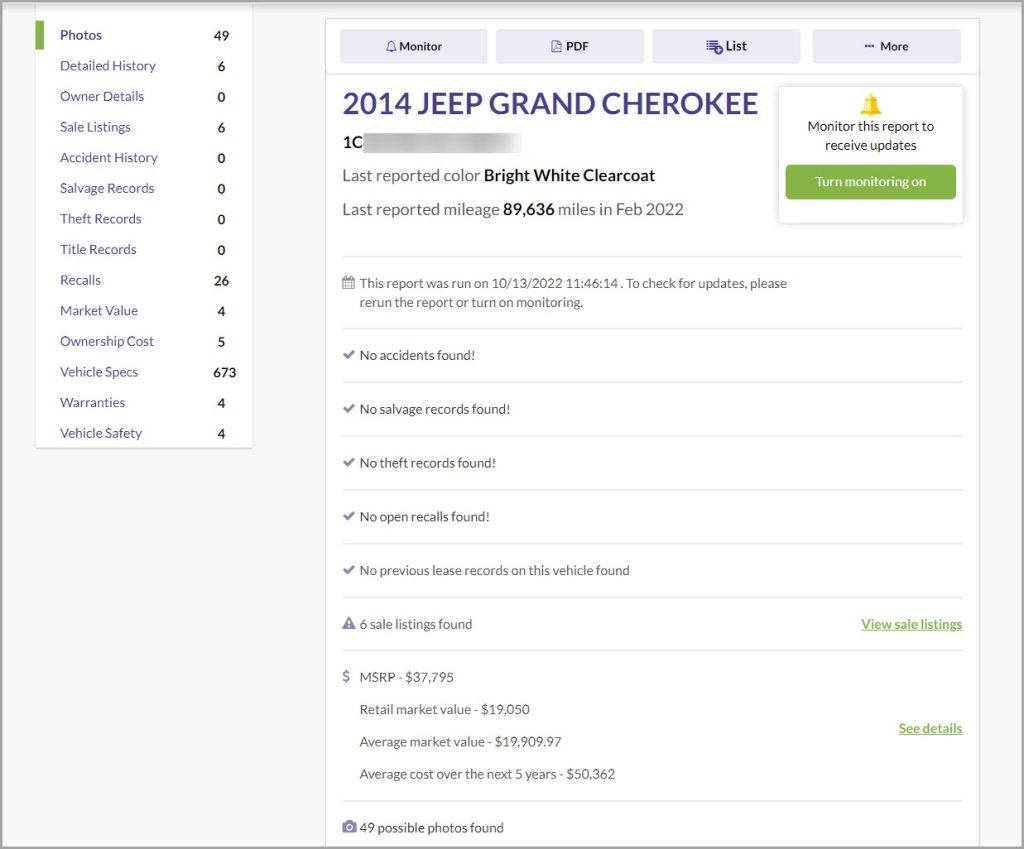This screenshot has height=849, width=1024.
Task: Open Warranties sidebar item
Action: click(92, 403)
